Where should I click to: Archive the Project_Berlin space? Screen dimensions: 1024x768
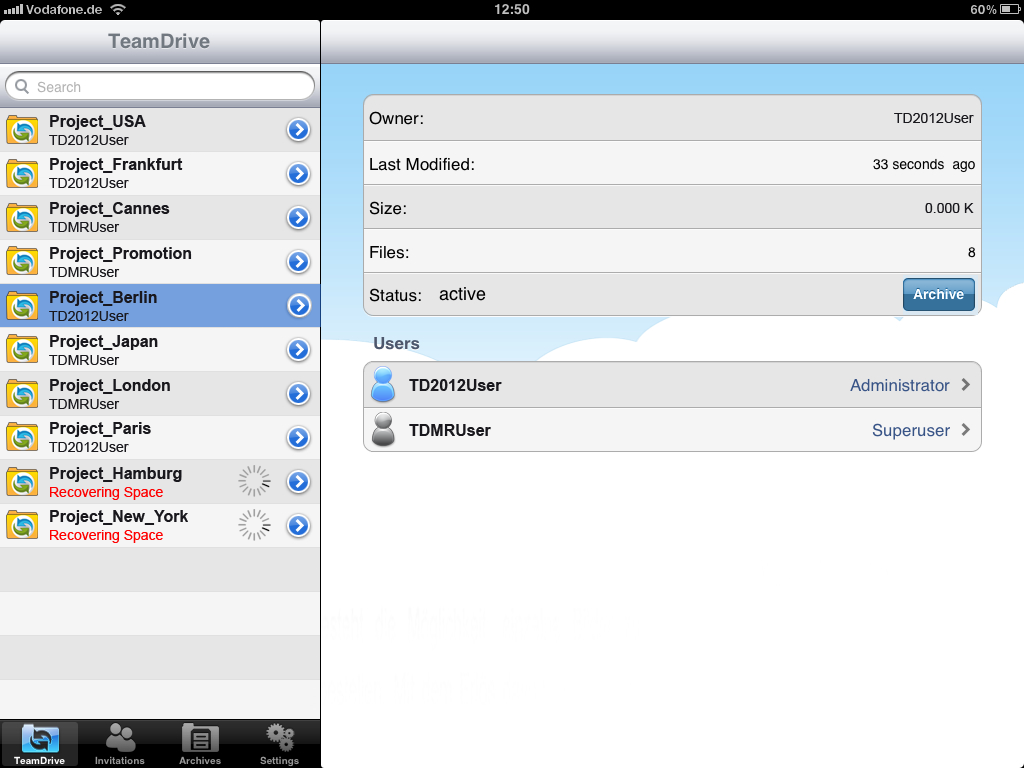(938, 295)
